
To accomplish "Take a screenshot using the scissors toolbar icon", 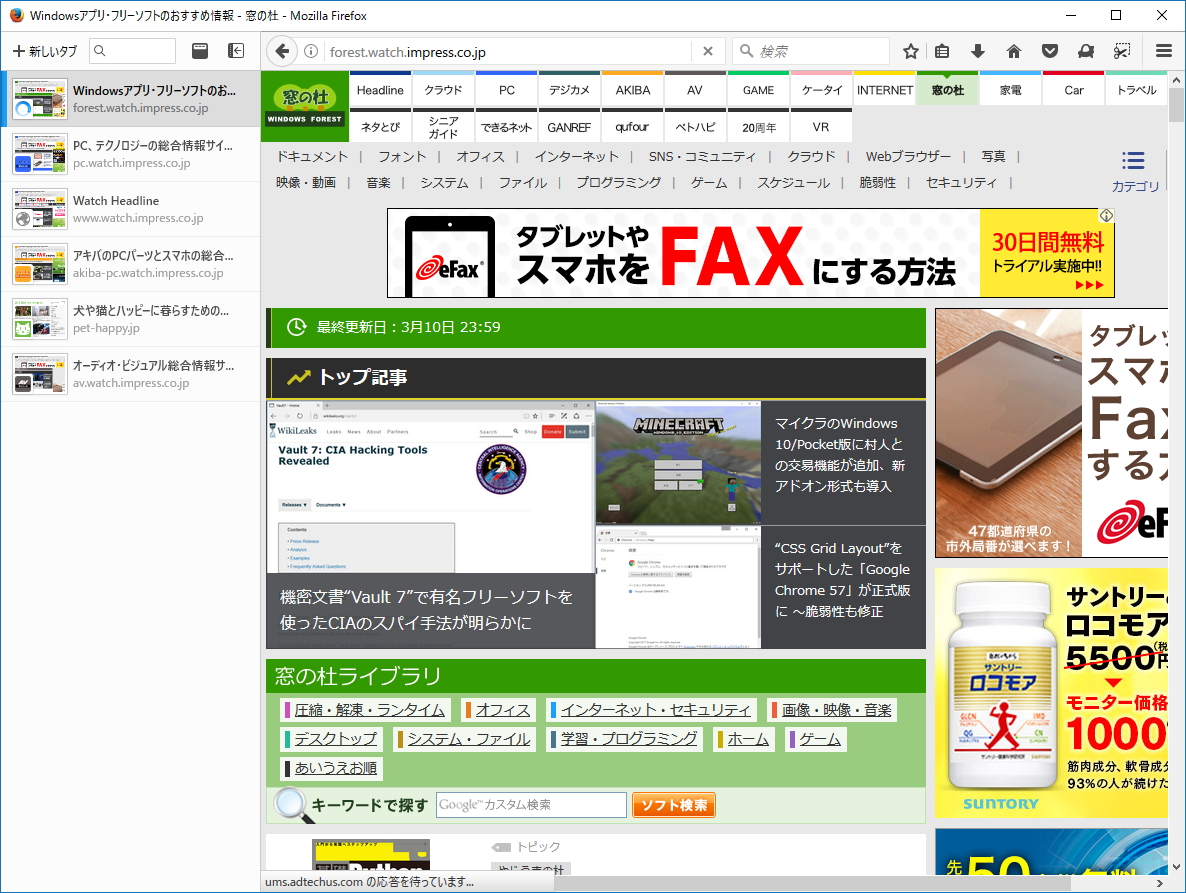I will pyautogui.click(x=1122, y=51).
